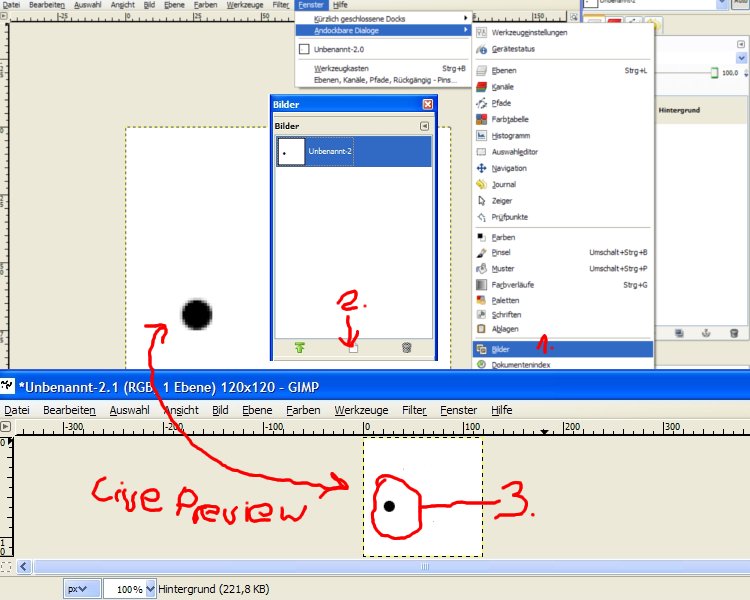Open the Farben menu in the Unbenannt-2.1 window

[x=303, y=410]
